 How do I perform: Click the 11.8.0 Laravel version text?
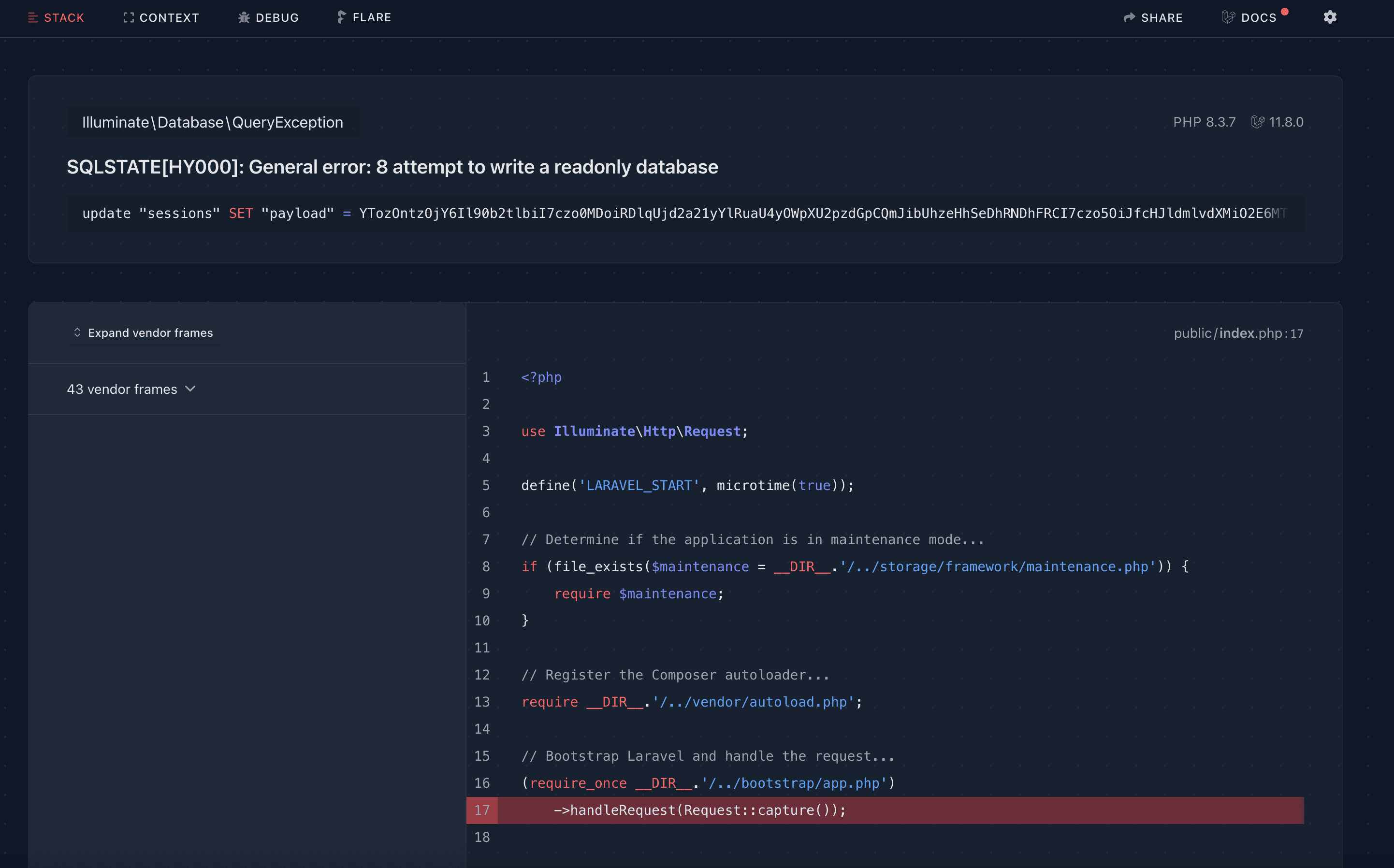[1286, 122]
